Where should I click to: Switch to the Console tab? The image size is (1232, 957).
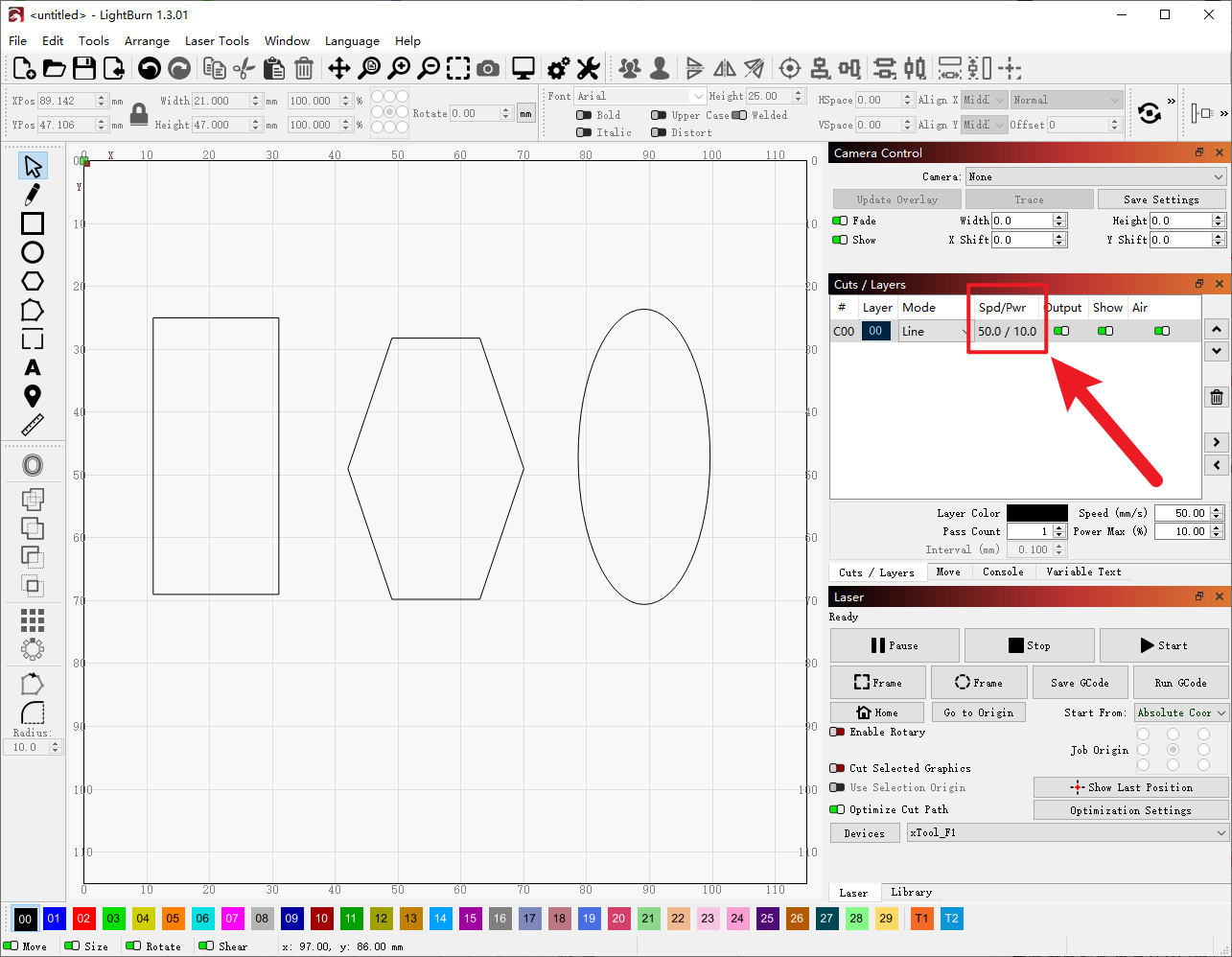[x=1003, y=572]
